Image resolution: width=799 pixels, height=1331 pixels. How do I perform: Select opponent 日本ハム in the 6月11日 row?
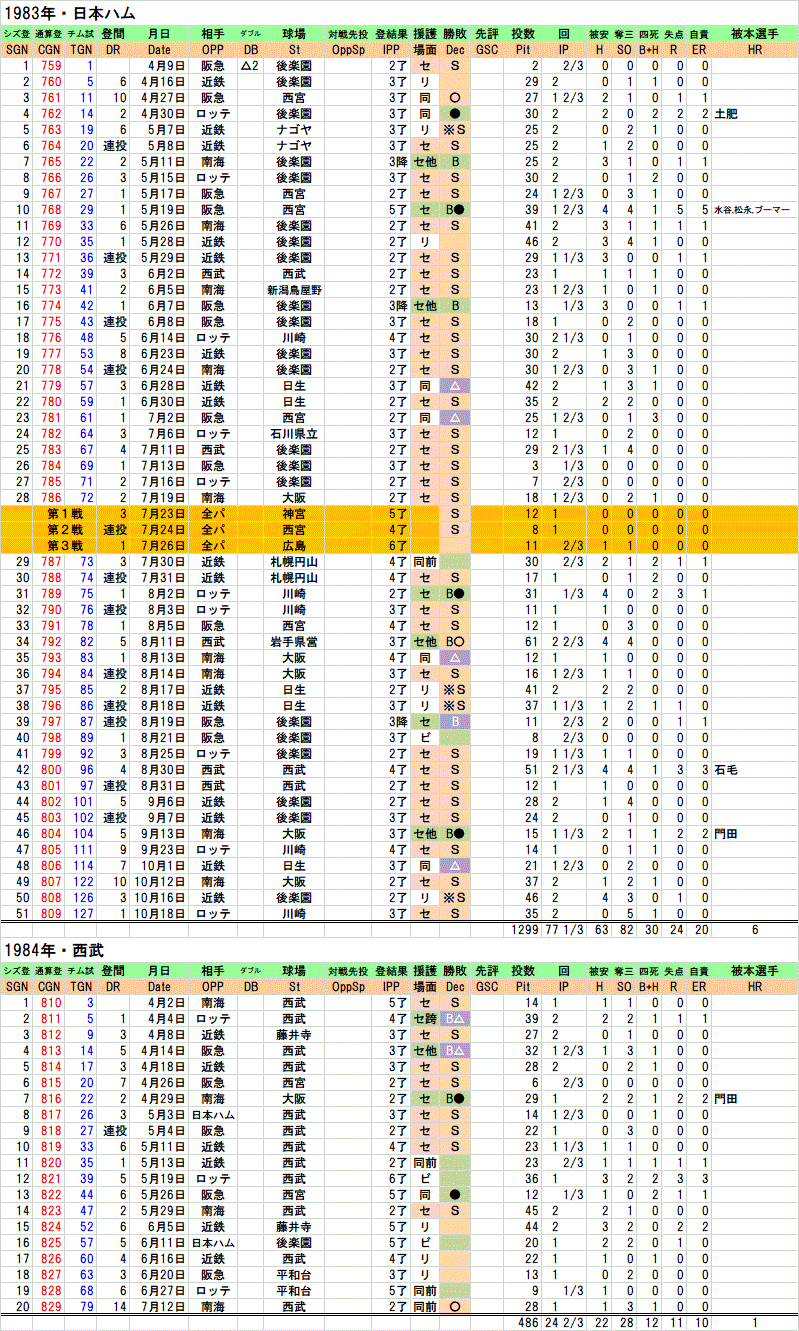[x=214, y=1242]
